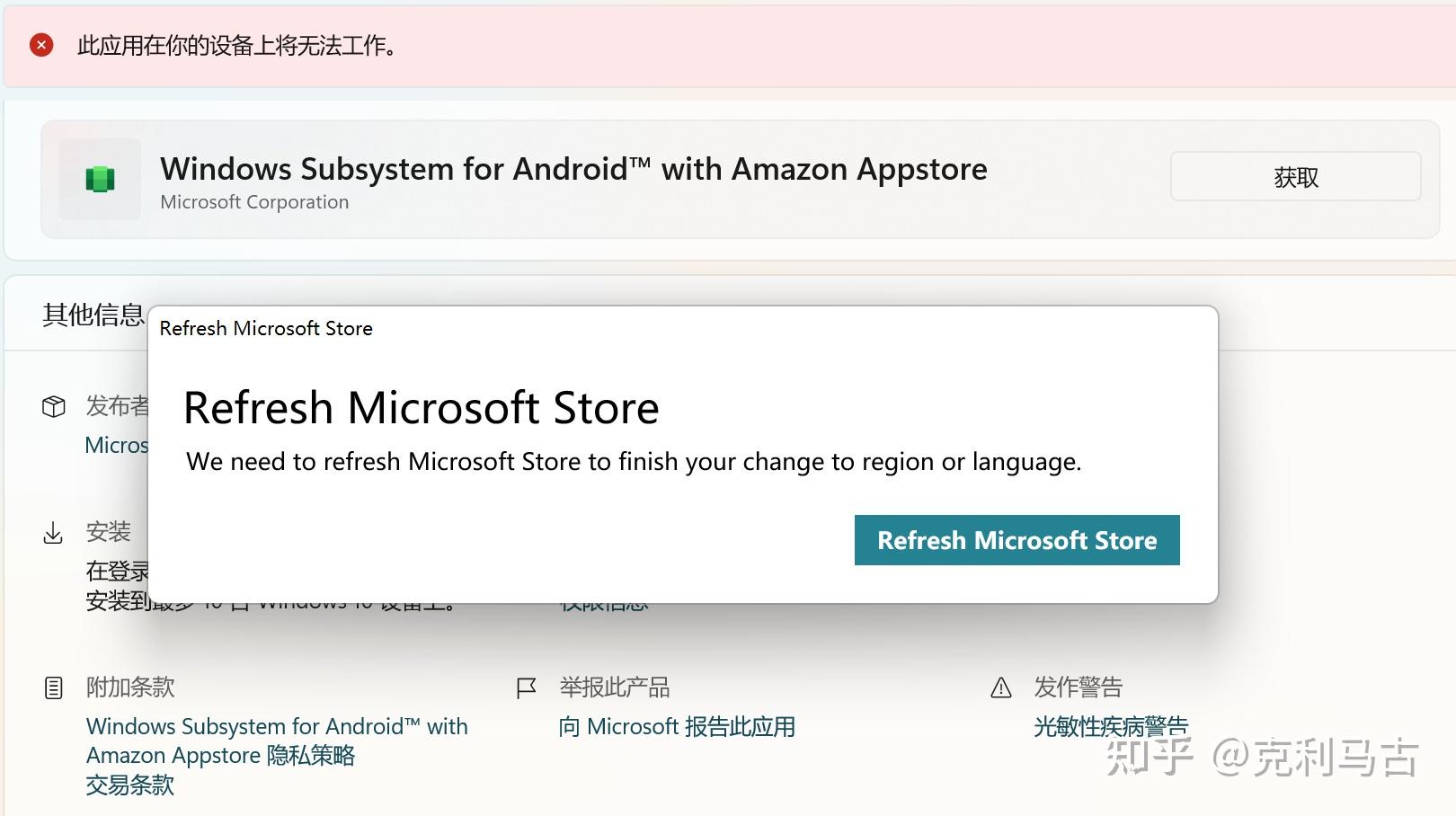Click the large Refresh Microsoft Store dialog heading
The width and height of the screenshot is (1456, 816).
422,408
